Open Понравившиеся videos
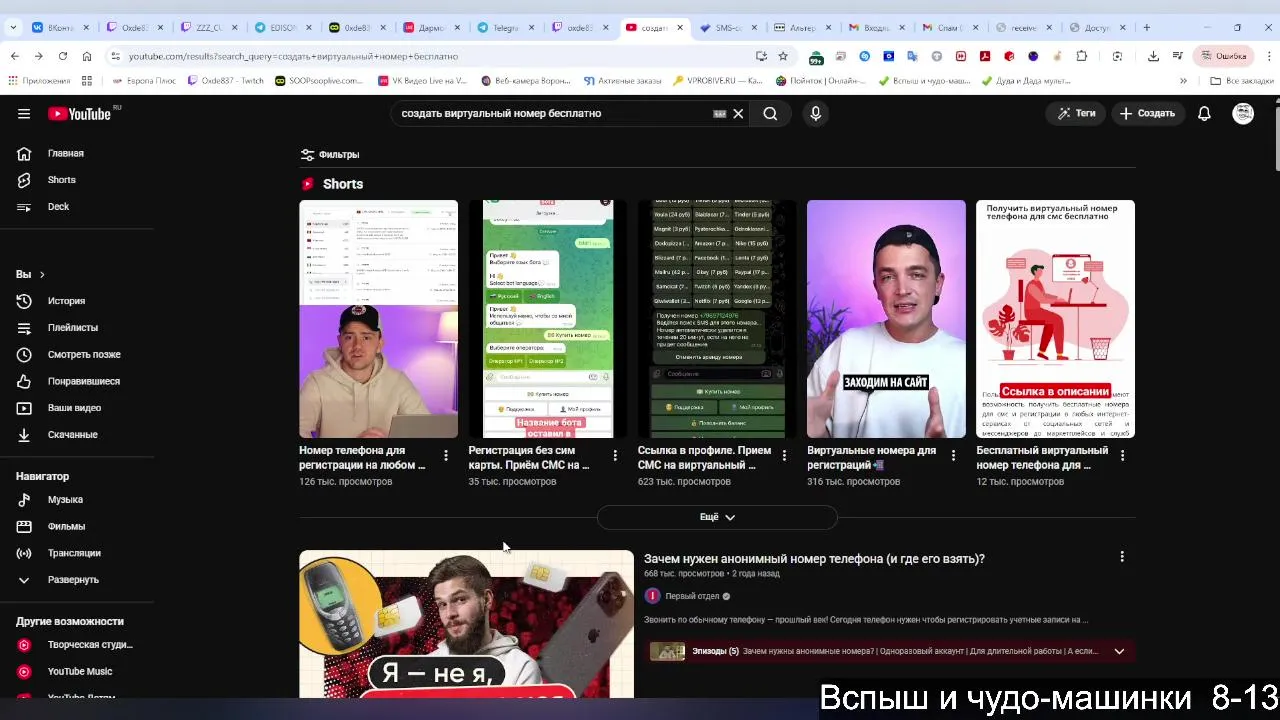The width and height of the screenshot is (1280, 720). point(77,382)
